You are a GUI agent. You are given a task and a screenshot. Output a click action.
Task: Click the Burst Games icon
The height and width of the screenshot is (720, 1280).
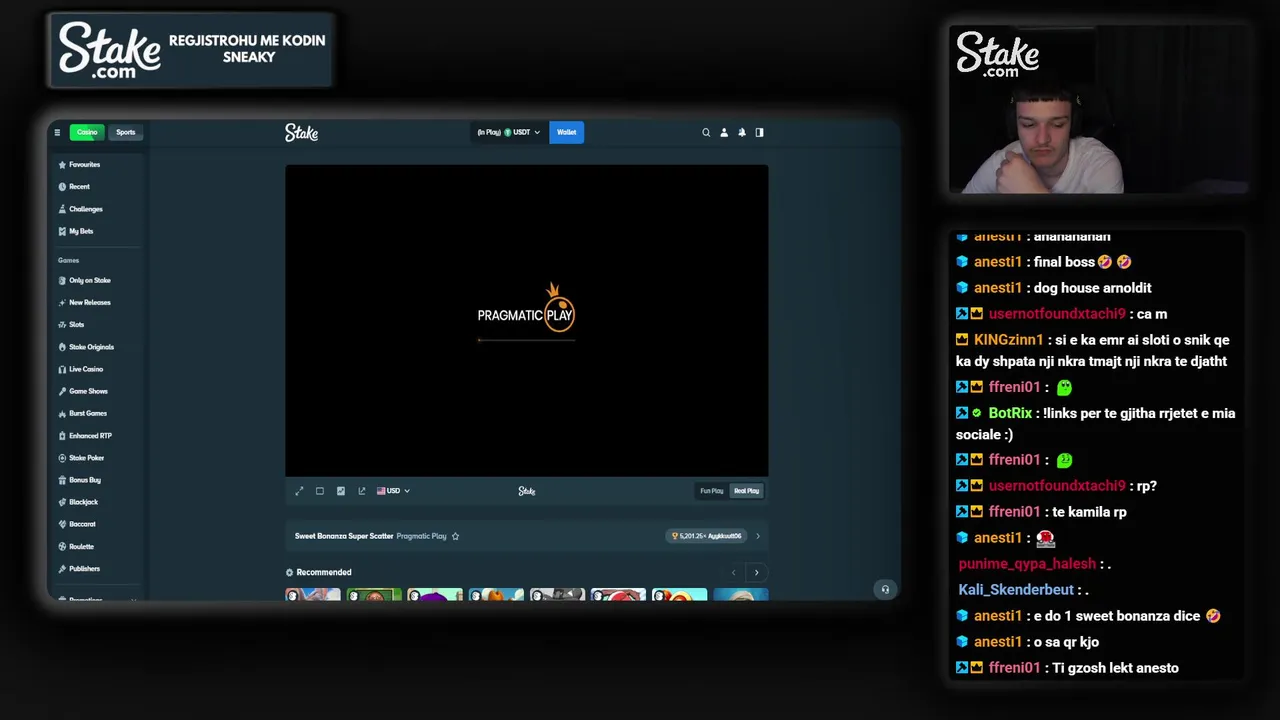pyautogui.click(x=62, y=413)
